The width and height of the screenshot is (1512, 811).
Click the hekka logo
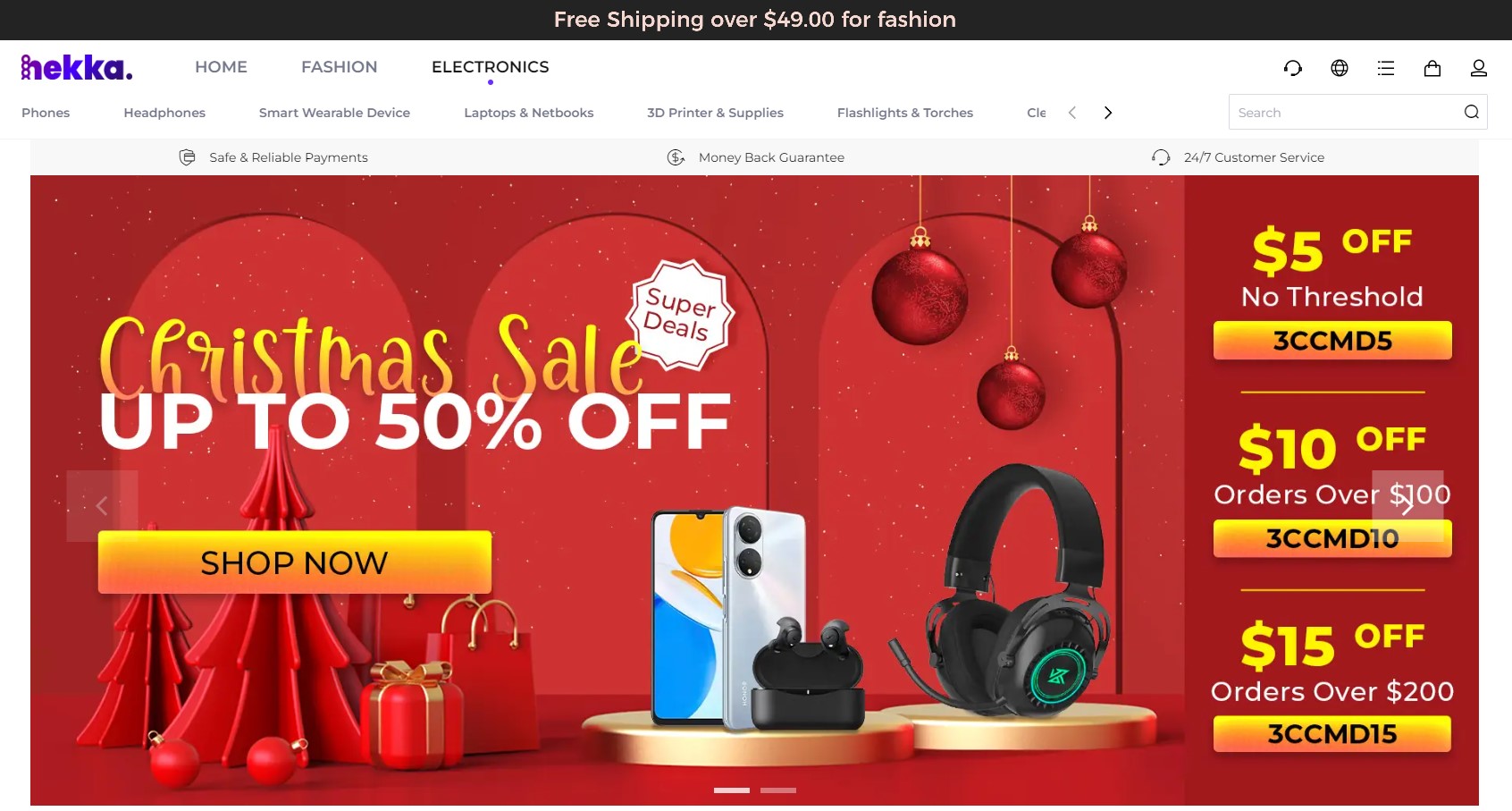[77, 67]
